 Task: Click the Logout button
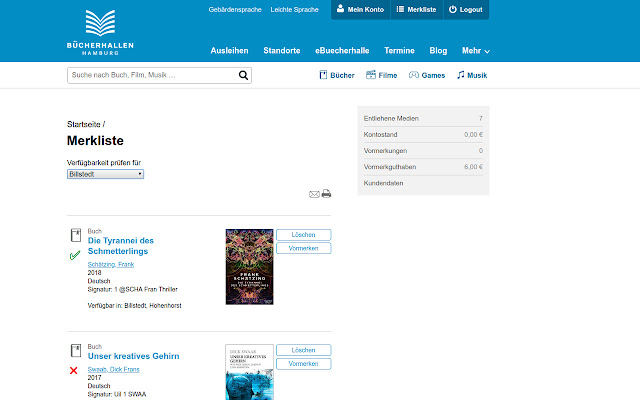pyautogui.click(x=466, y=9)
